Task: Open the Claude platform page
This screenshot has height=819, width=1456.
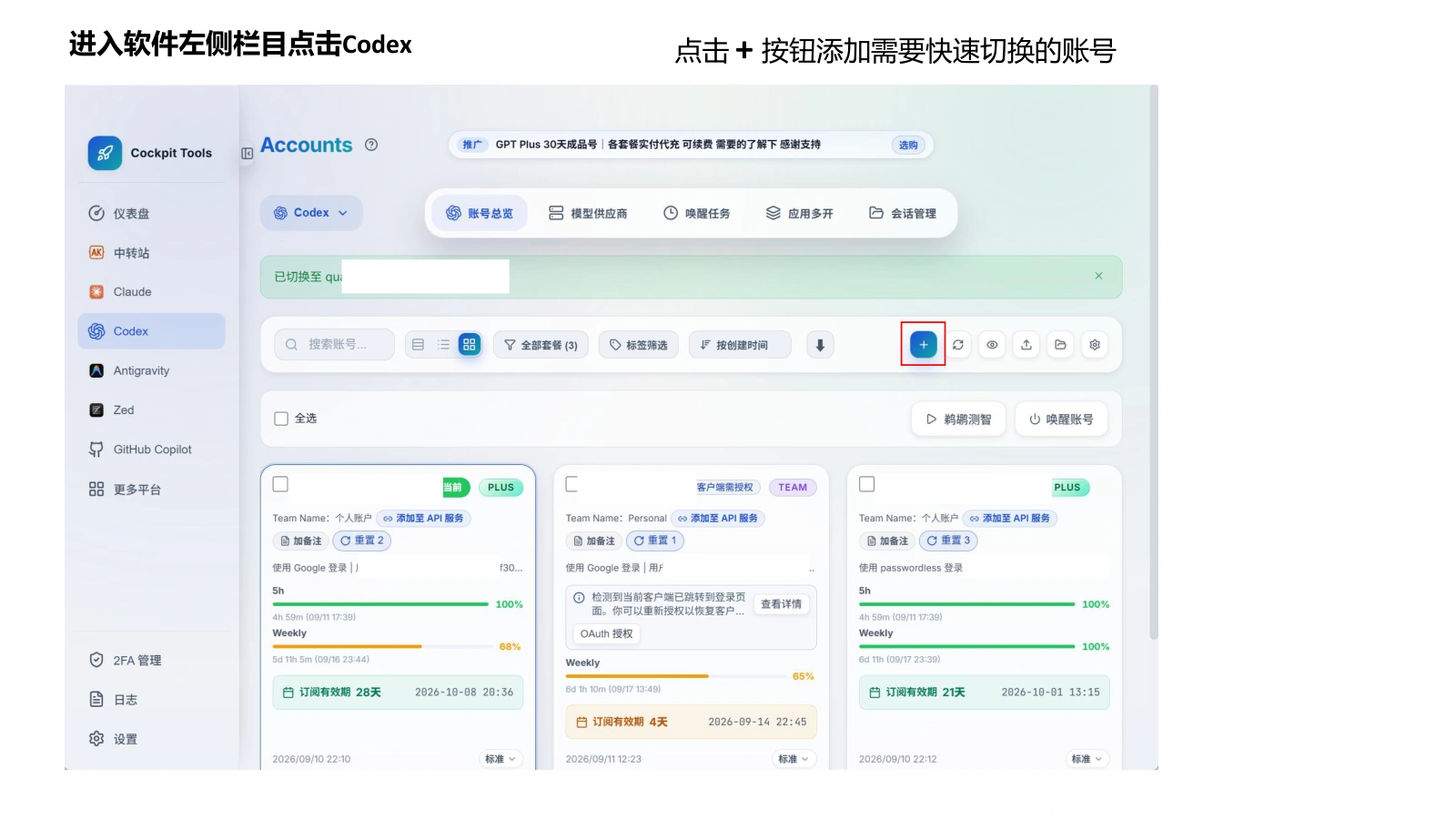Action: 151,292
